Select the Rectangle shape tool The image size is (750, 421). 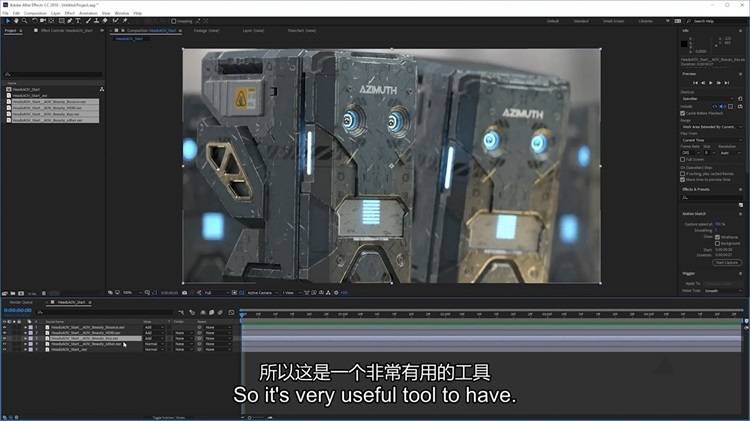pyautogui.click(x=62, y=21)
